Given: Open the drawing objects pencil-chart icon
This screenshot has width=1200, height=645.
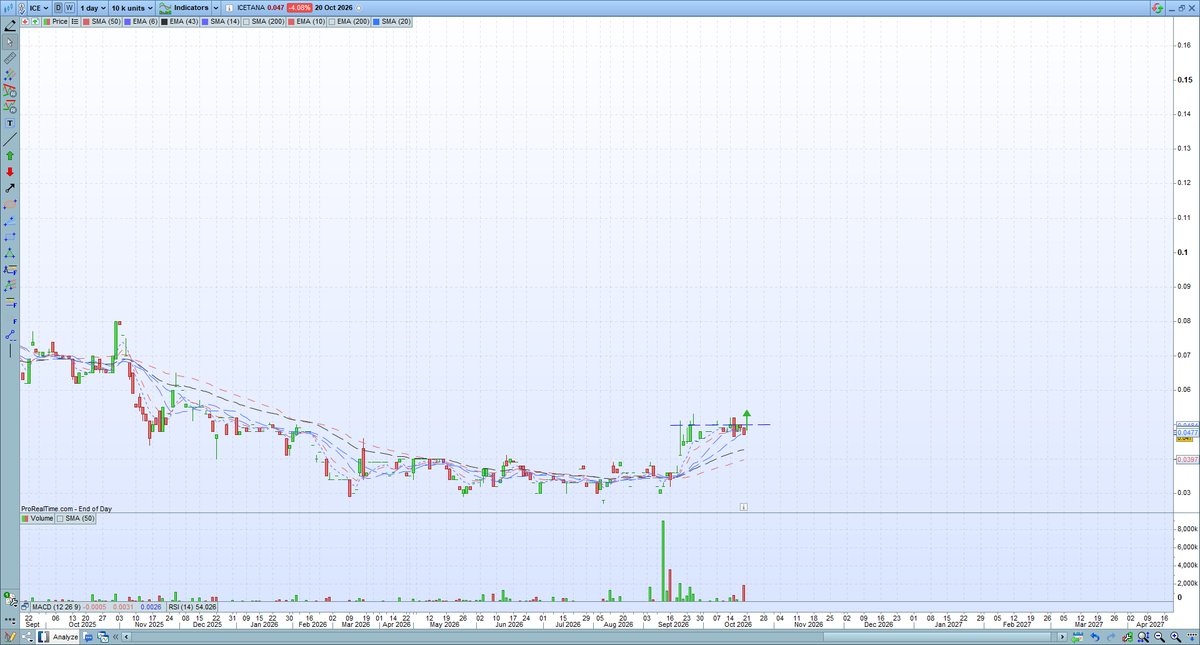Looking at the screenshot, I should 10,637.
